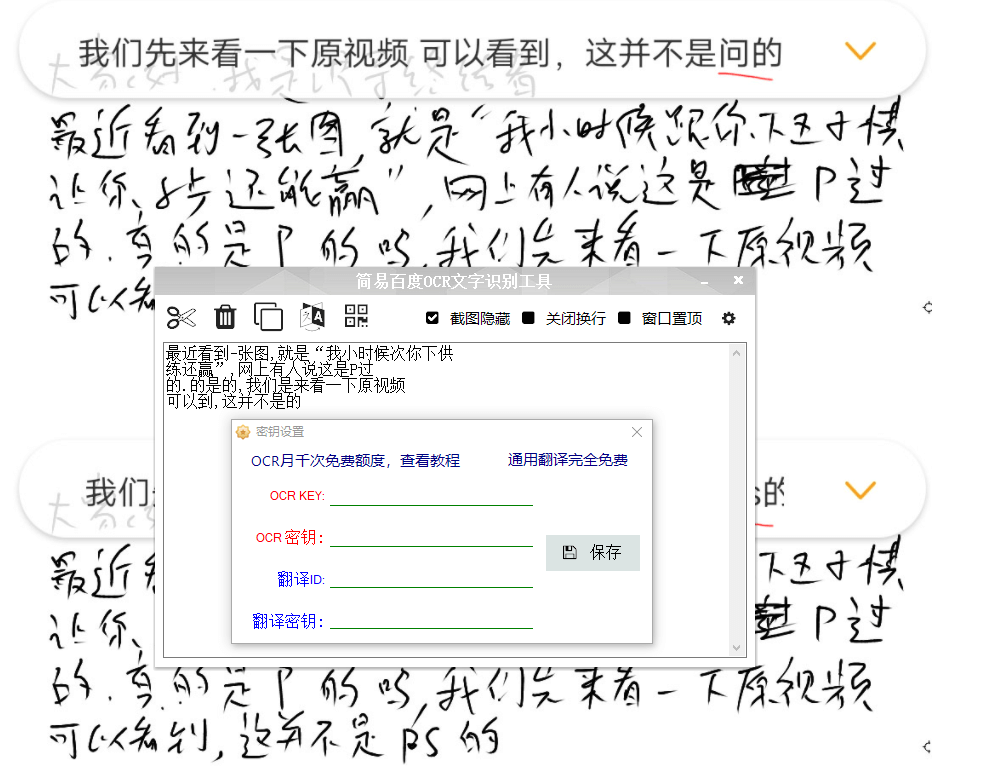Enable the 关闭换行 checkbox
This screenshot has height=784, width=997.
(x=528, y=317)
